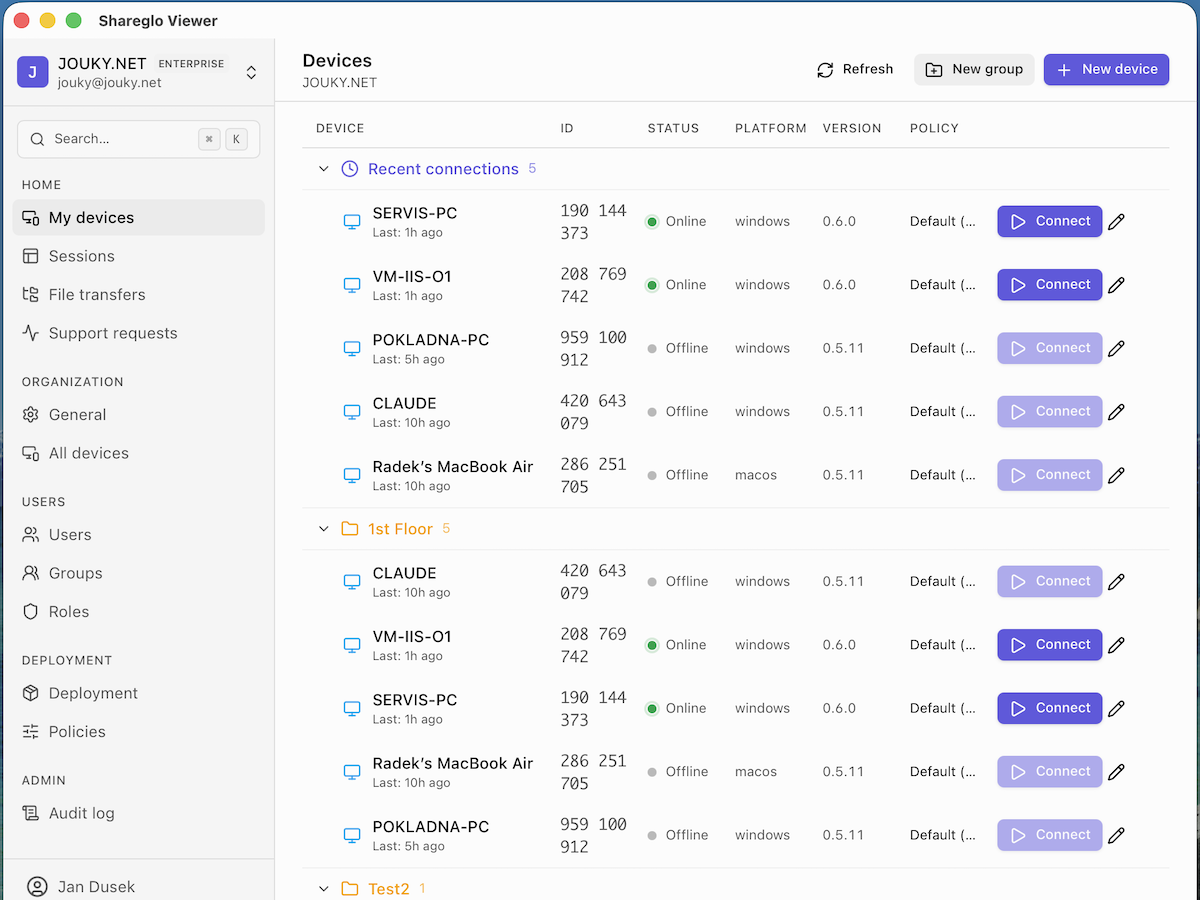The height and width of the screenshot is (900, 1200).
Task: Click version 0.6.0 of VM-IIS-O1 in 1st Floor
Action: (x=839, y=645)
